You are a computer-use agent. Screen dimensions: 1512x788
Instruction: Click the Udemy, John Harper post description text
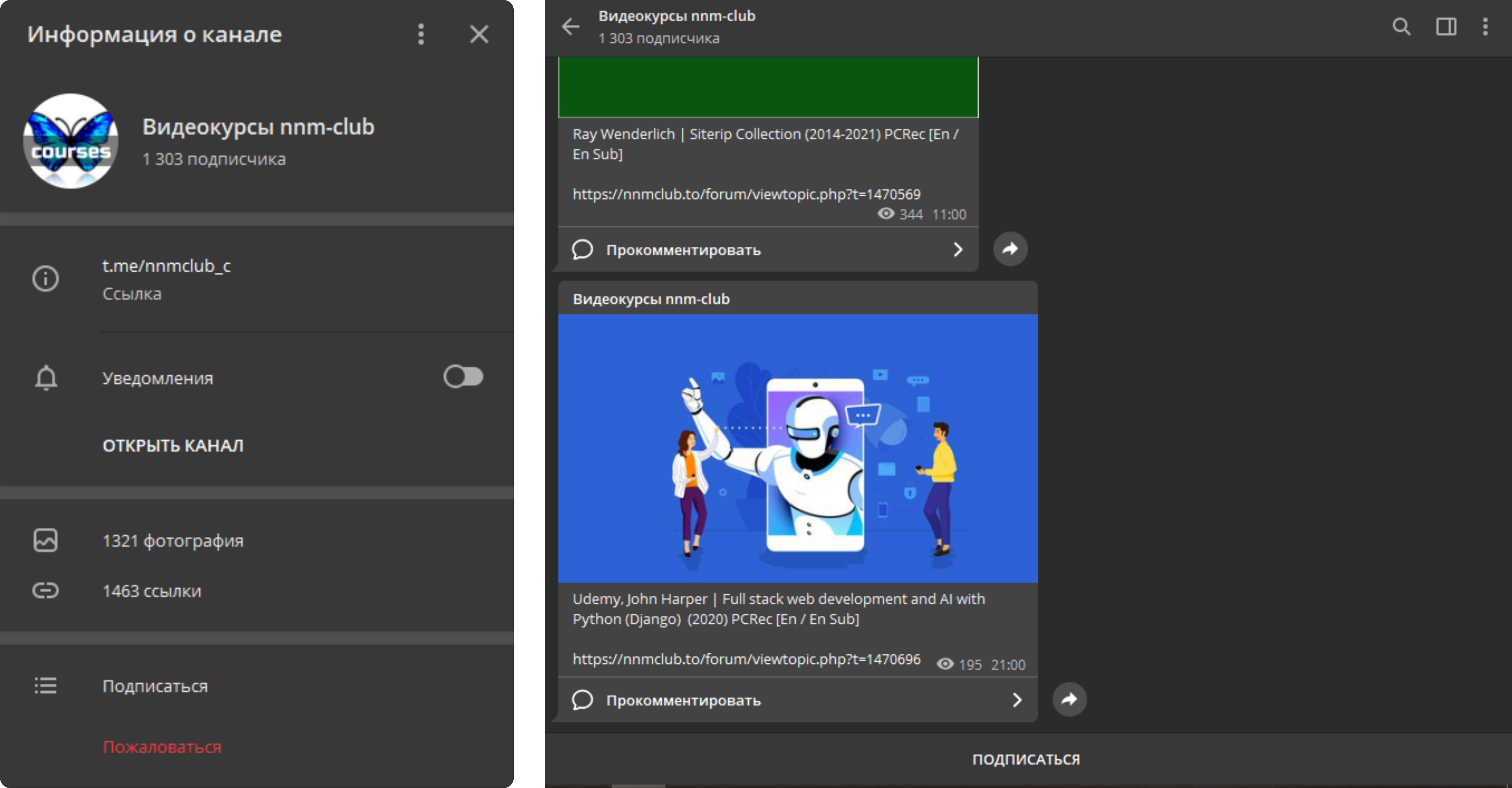778,609
